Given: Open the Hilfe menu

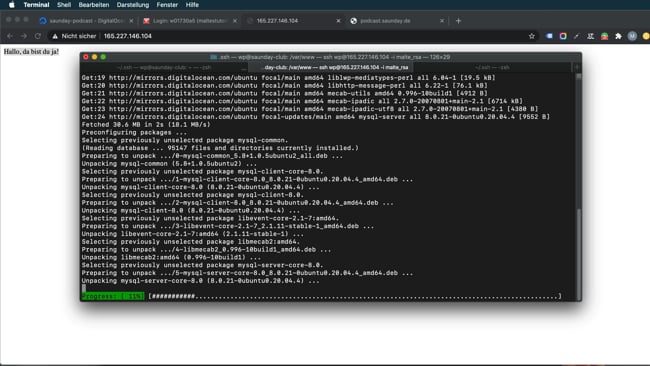Looking at the screenshot, I should click(192, 5).
